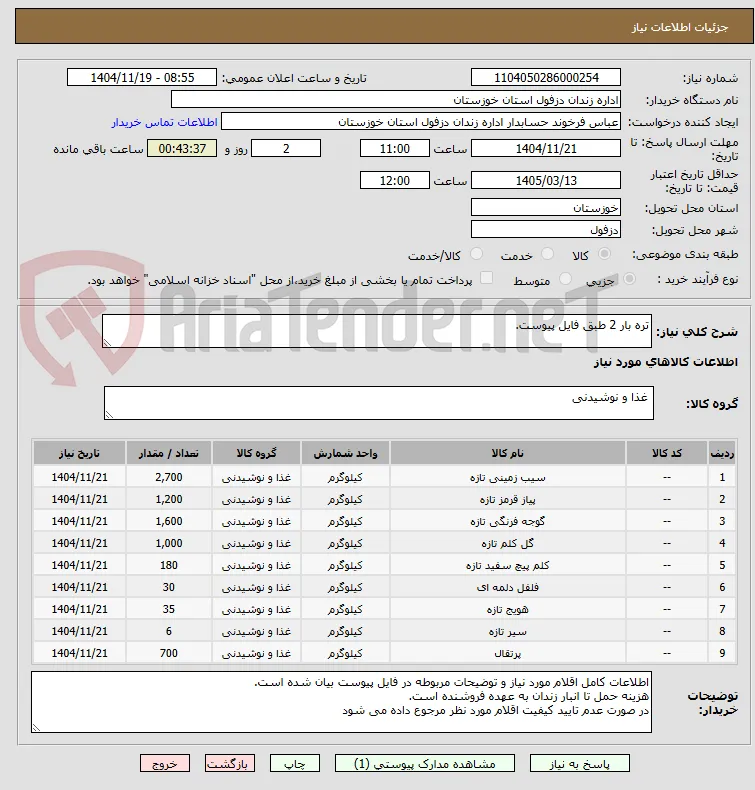Open مشاهده مدارک پیوستی (1) button
Image resolution: width=755 pixels, height=790 pixels.
(x=425, y=763)
